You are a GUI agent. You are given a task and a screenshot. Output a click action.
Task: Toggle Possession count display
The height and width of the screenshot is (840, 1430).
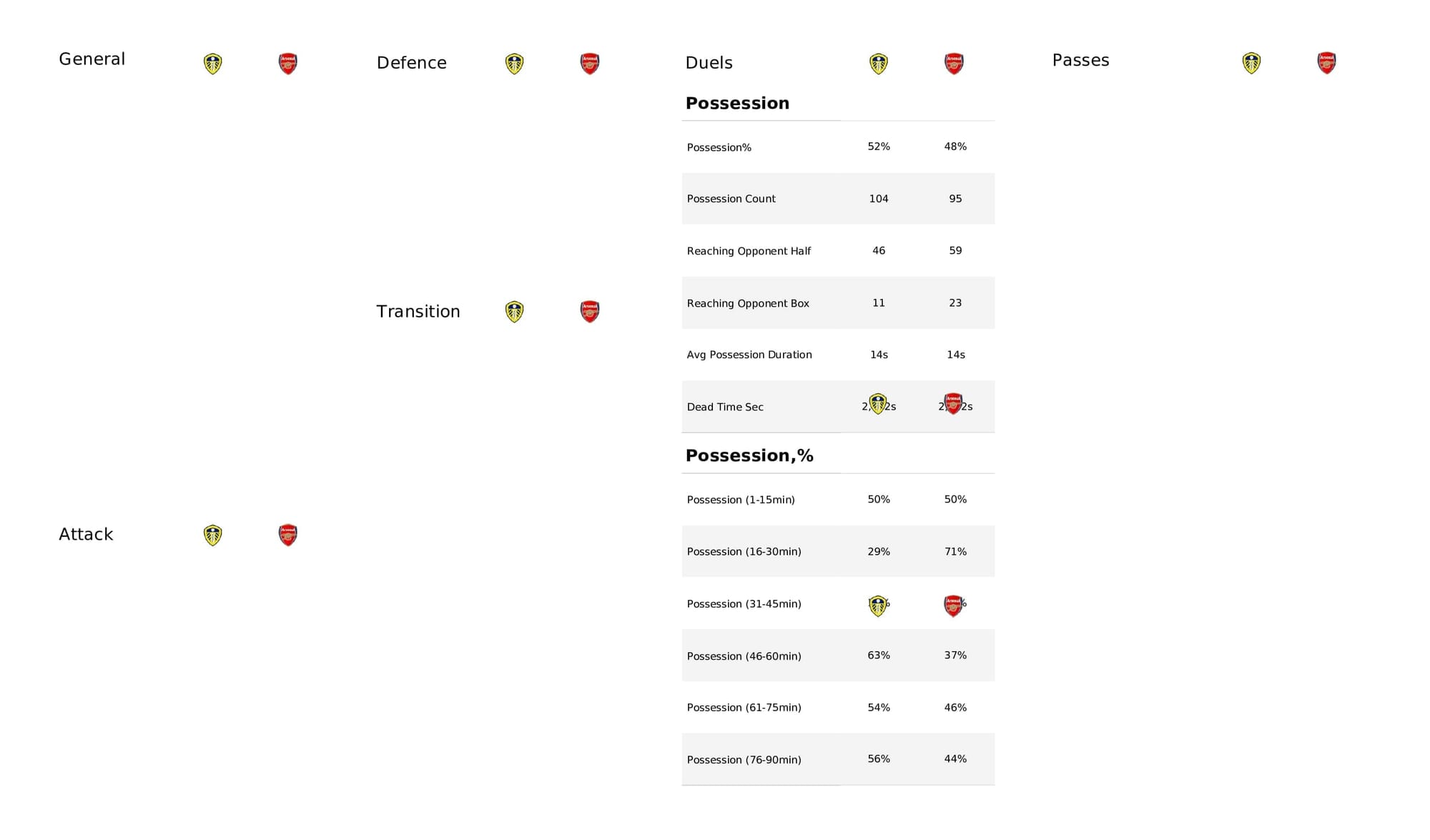pyautogui.click(x=838, y=198)
